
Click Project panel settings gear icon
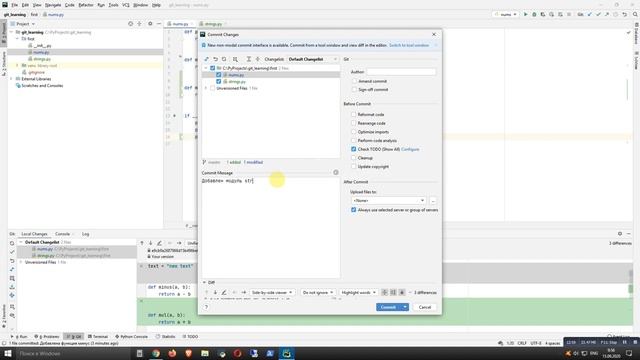150,24
